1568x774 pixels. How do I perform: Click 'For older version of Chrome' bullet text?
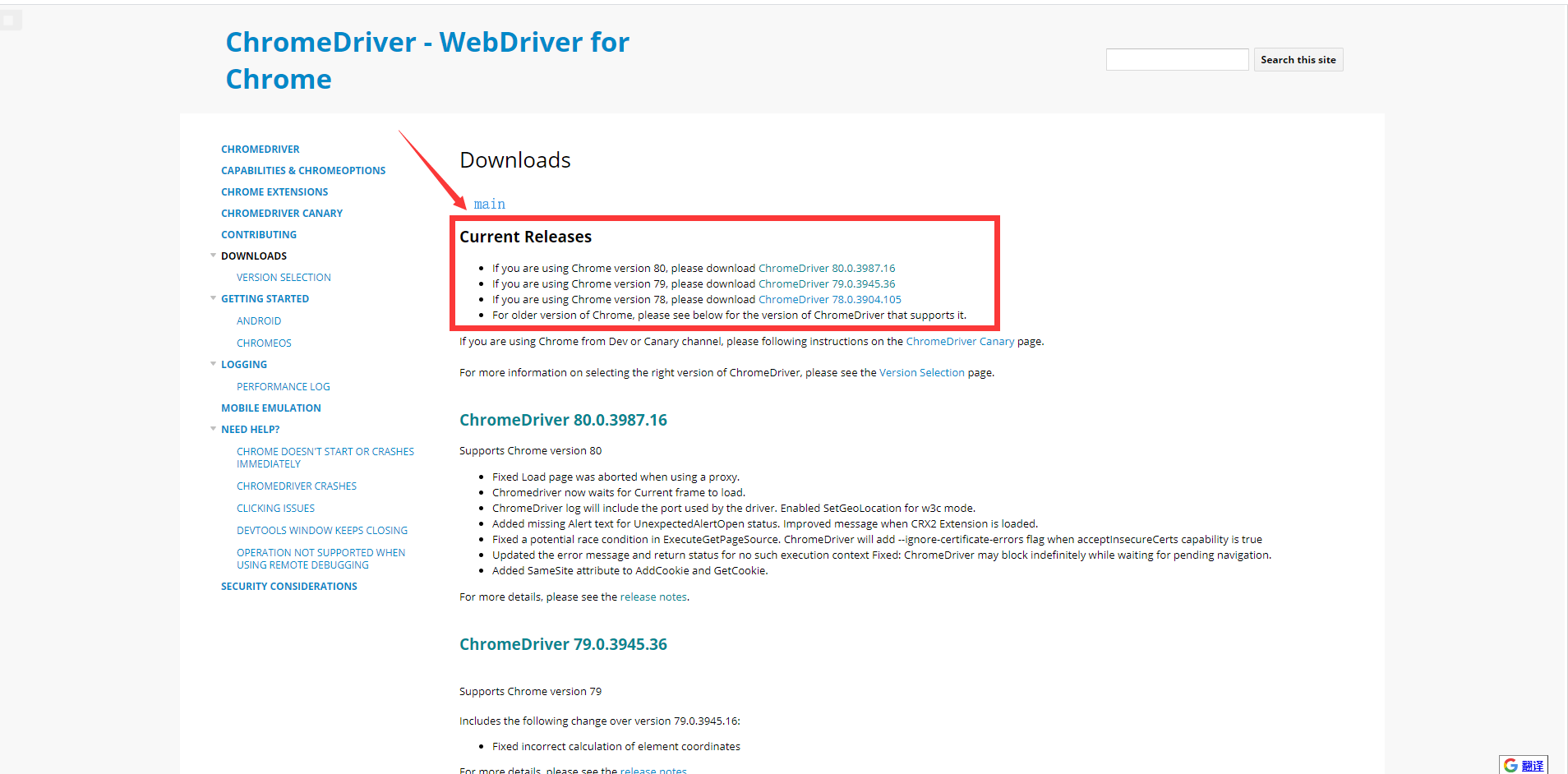pos(729,315)
